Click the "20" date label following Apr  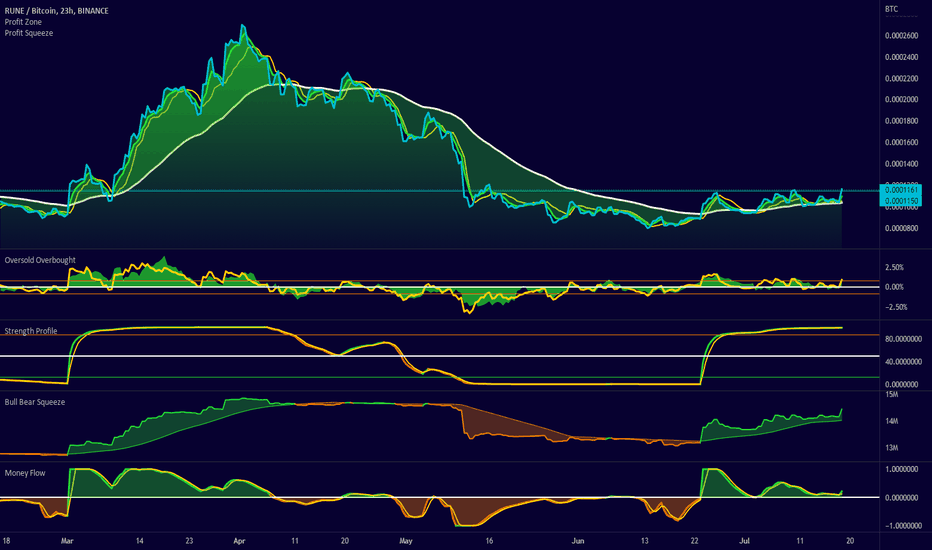coord(345,540)
